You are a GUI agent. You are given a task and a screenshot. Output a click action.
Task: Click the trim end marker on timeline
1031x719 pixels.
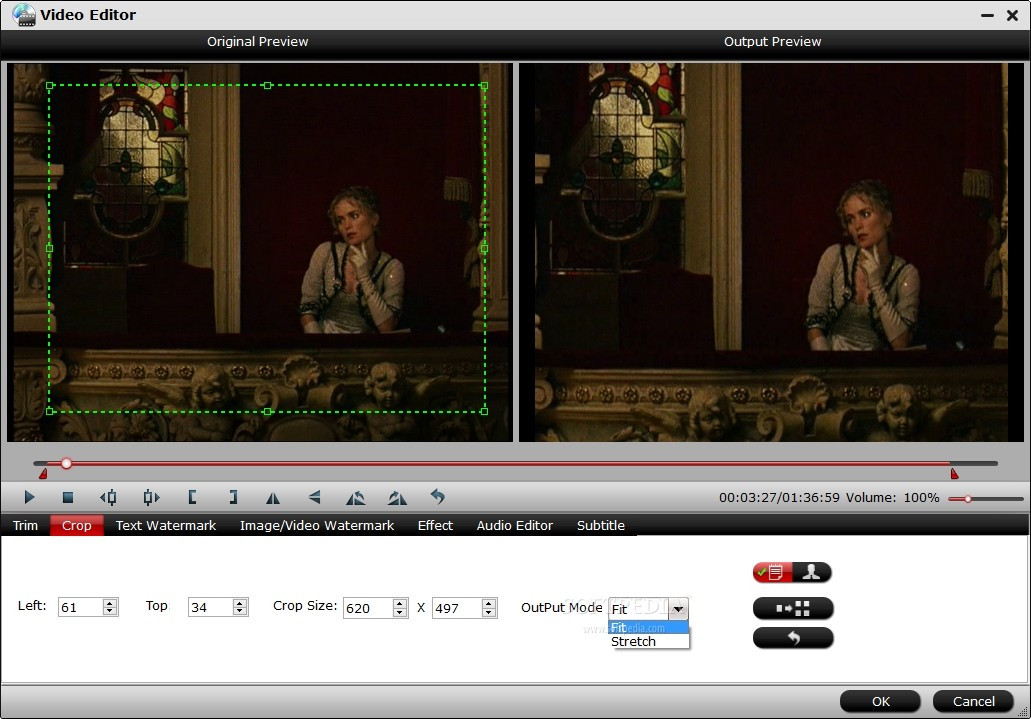[954, 474]
